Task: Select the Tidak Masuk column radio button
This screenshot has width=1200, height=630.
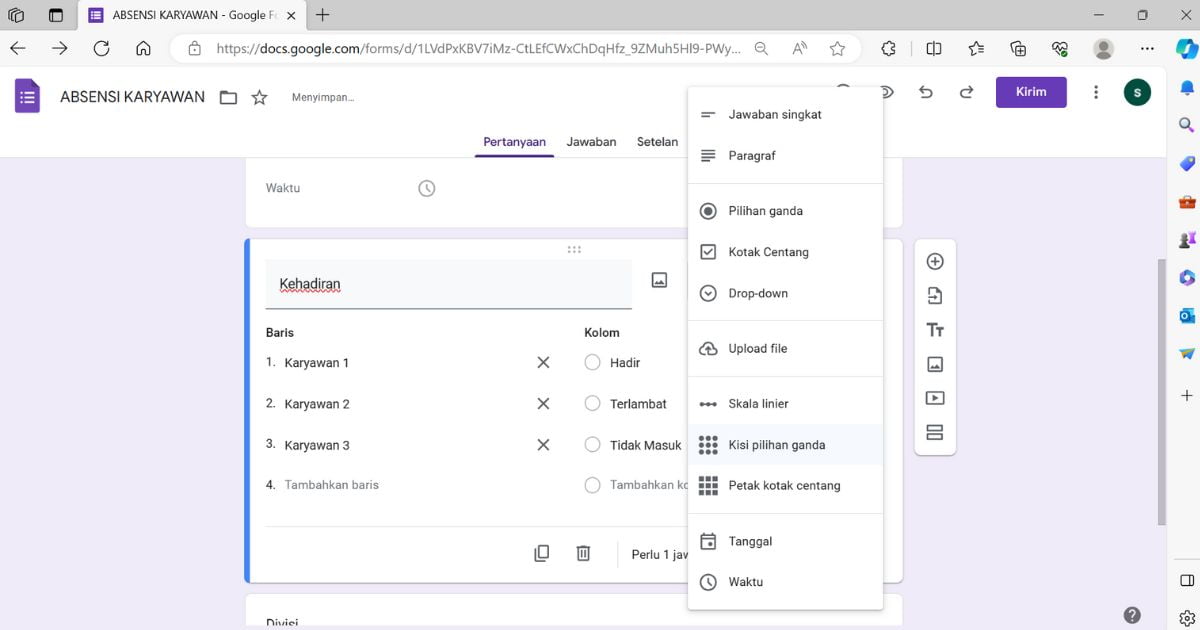Action: pos(592,445)
